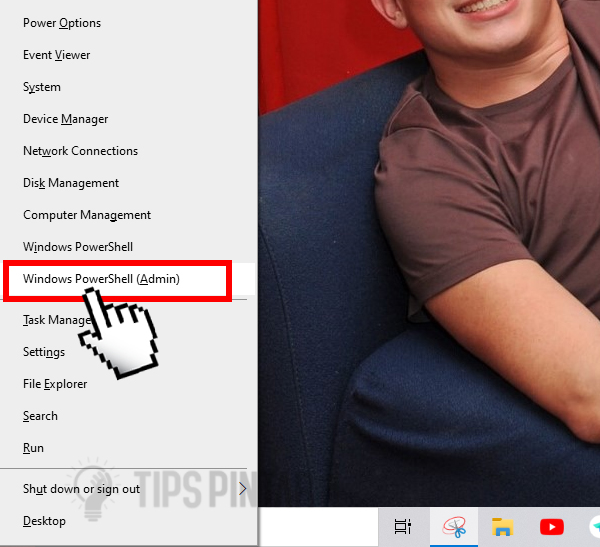Open Disk Management

(x=128, y=183)
